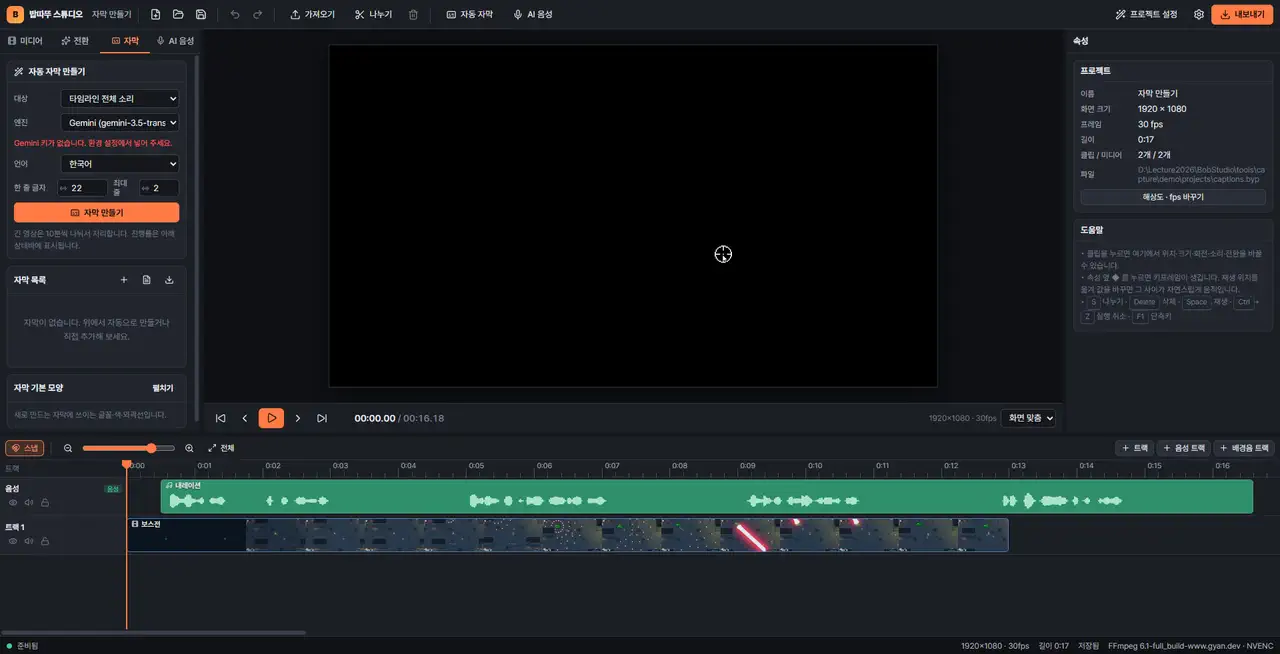Image resolution: width=1280 pixels, height=654 pixels.
Task: Create a new project file
Action: click(155, 15)
